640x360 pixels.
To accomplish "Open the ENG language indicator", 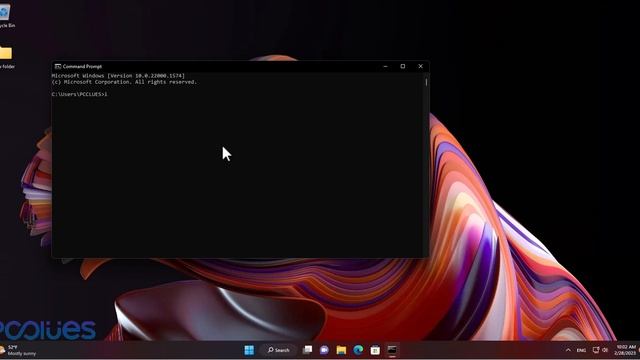I will tap(581, 350).
